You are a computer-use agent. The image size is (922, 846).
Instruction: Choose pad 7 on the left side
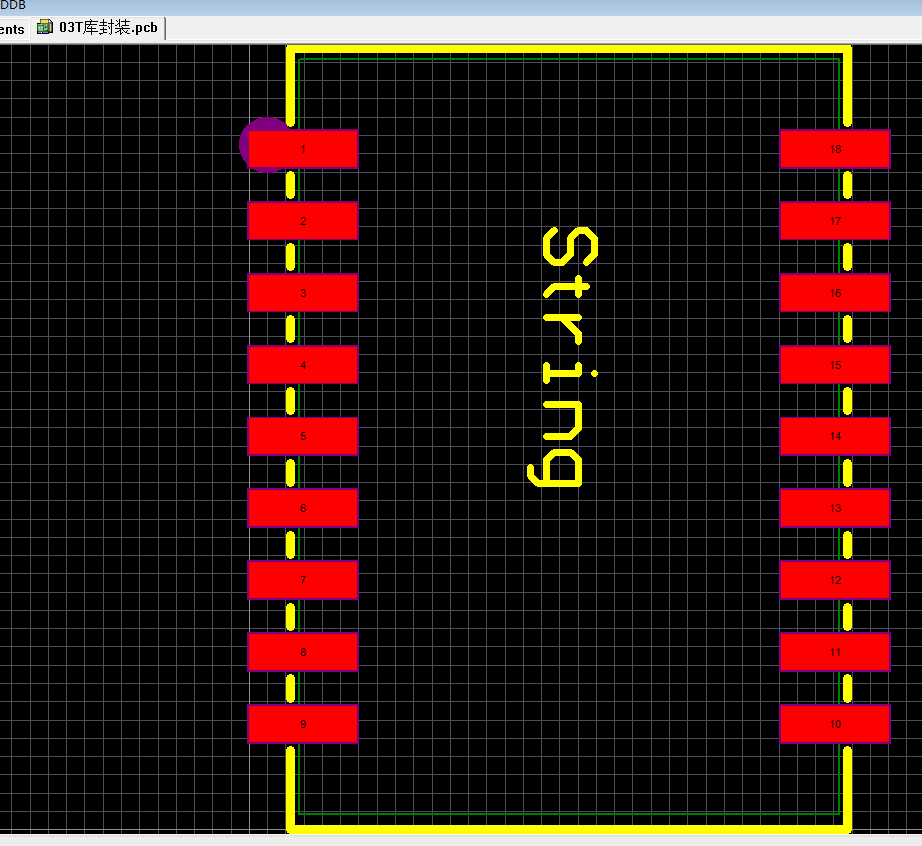pos(303,580)
